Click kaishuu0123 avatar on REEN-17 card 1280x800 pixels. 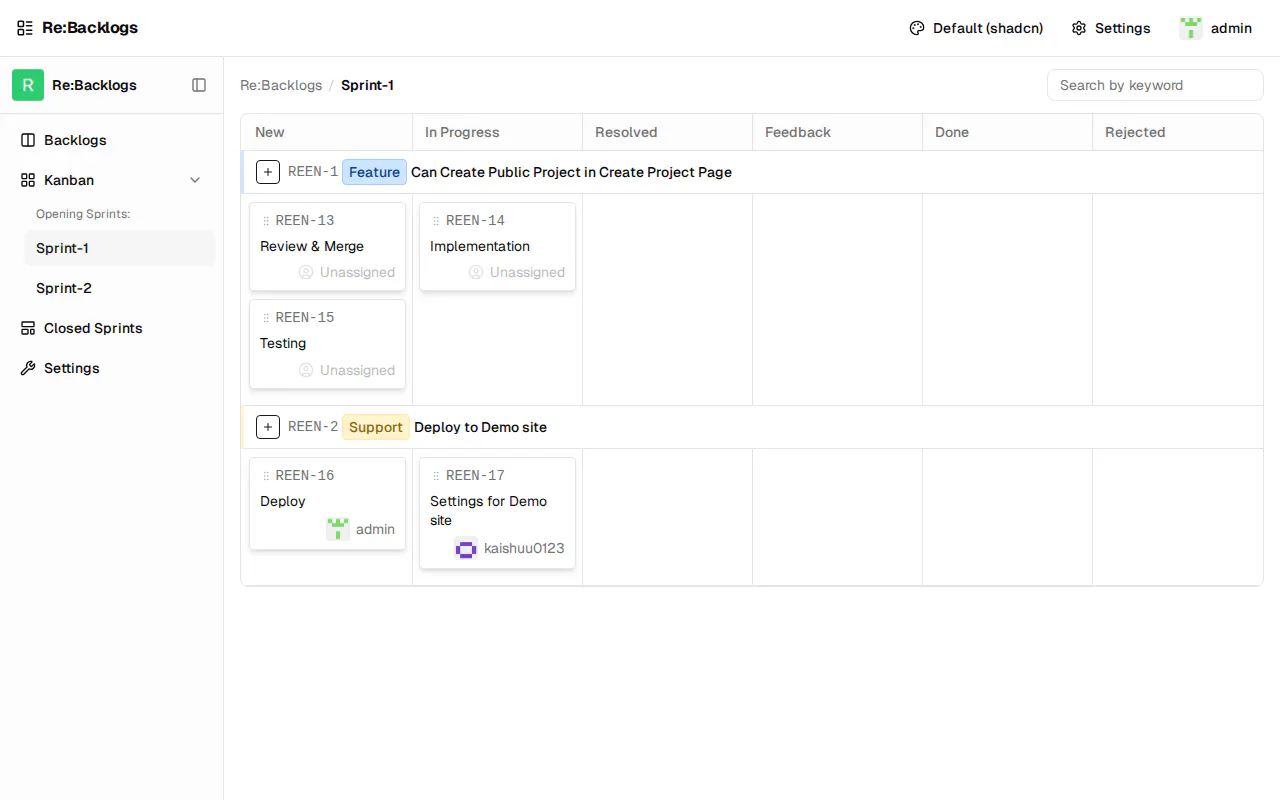pos(466,548)
